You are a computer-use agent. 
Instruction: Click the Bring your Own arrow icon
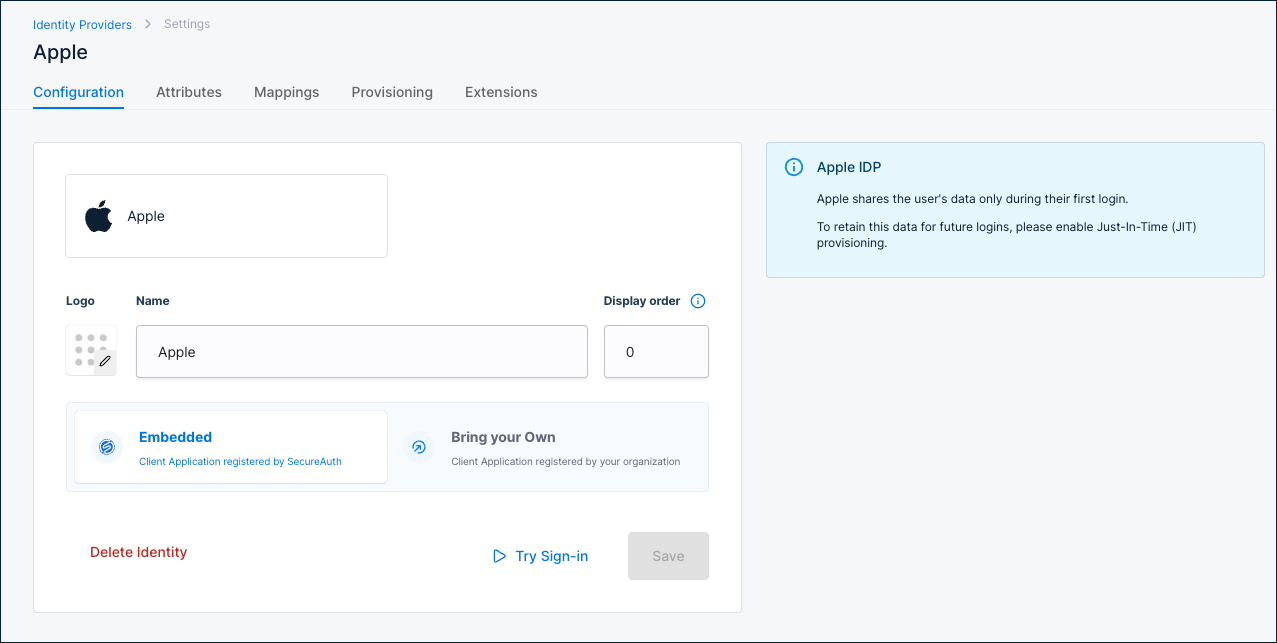click(419, 447)
